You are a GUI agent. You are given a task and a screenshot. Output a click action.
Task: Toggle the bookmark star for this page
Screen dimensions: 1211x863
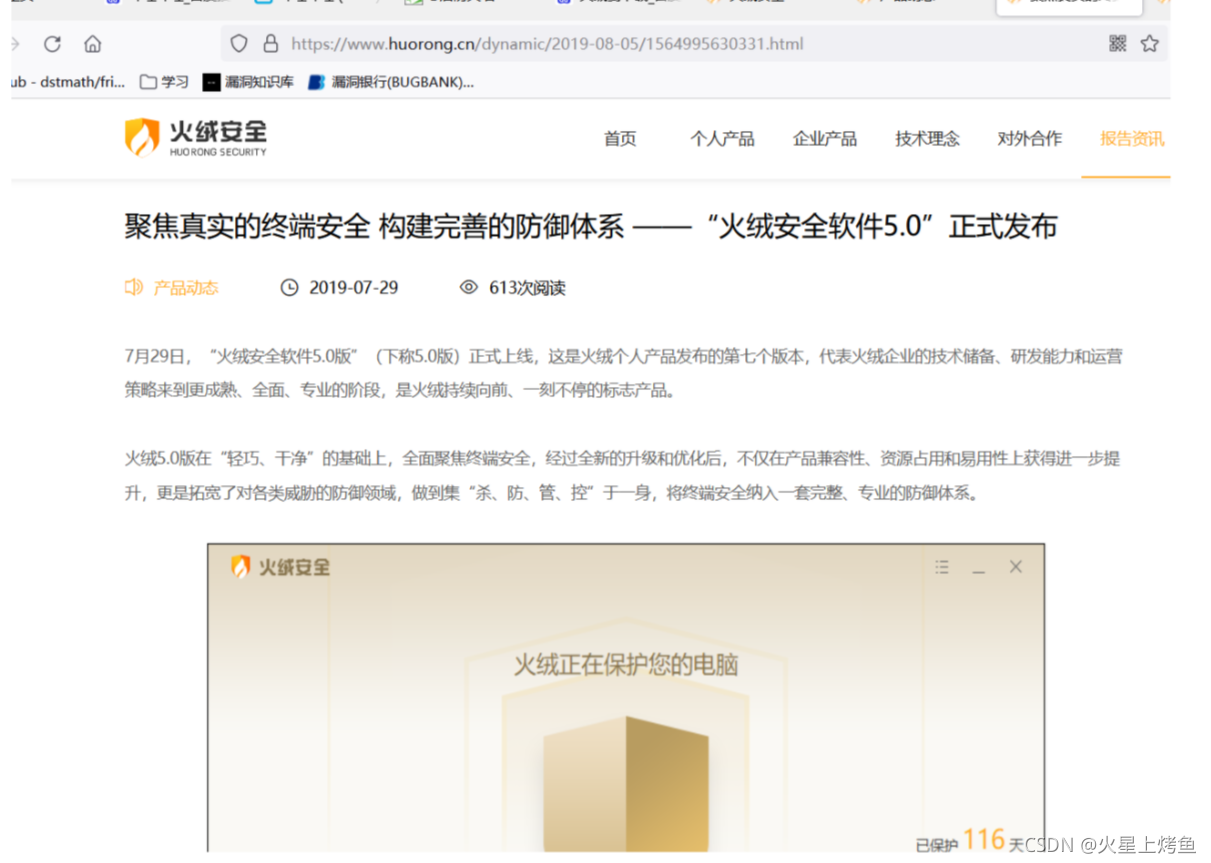[x=1148, y=43]
